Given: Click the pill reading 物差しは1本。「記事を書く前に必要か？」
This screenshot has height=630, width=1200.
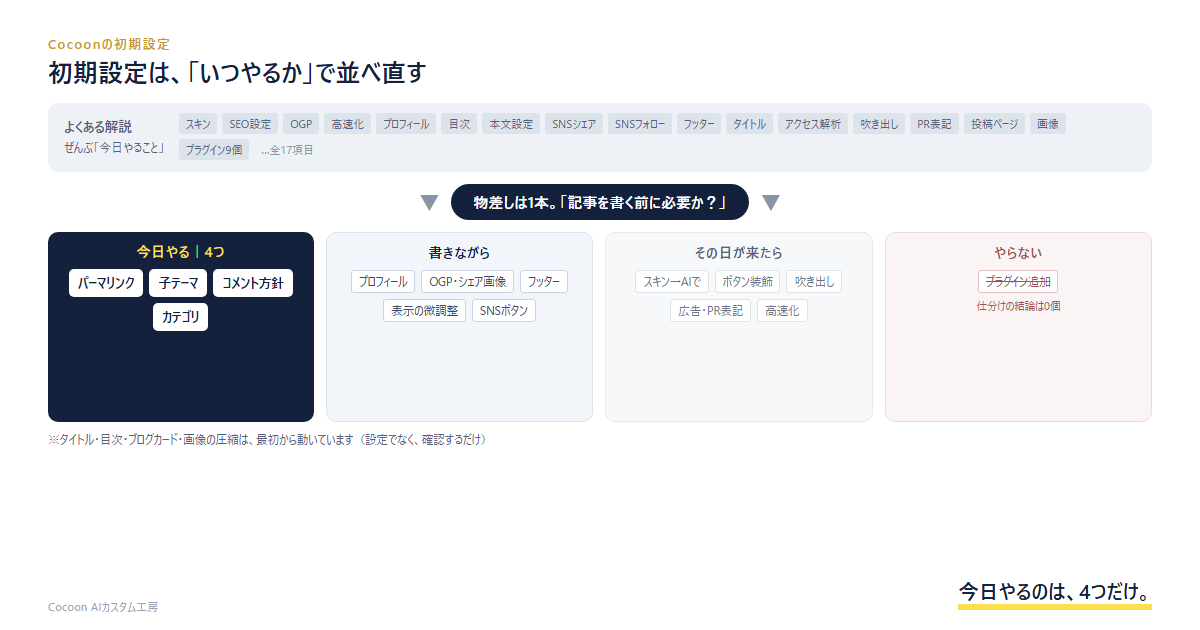Looking at the screenshot, I should tap(600, 202).
